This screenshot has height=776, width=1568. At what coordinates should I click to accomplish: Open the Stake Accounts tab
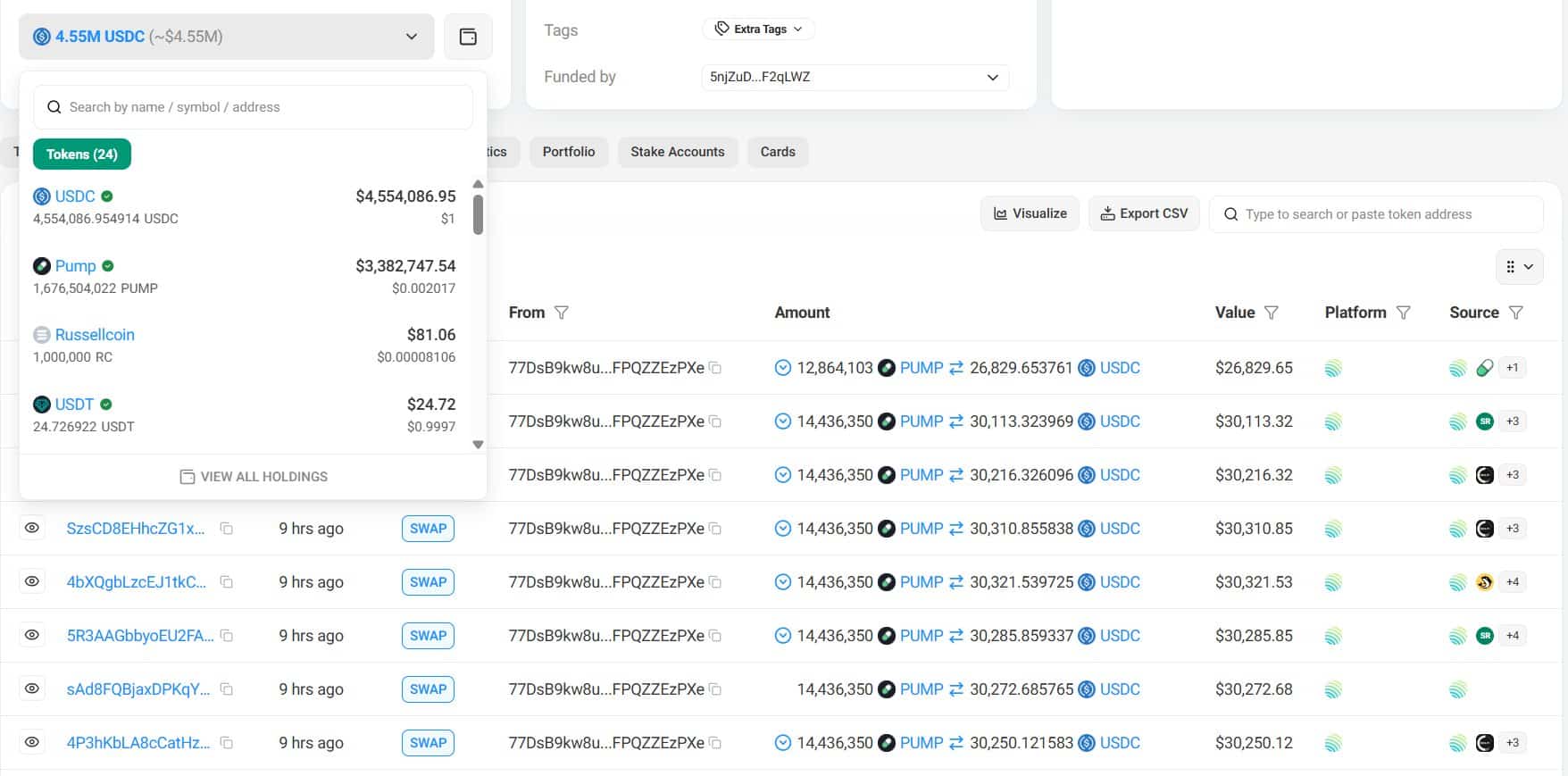tap(677, 152)
